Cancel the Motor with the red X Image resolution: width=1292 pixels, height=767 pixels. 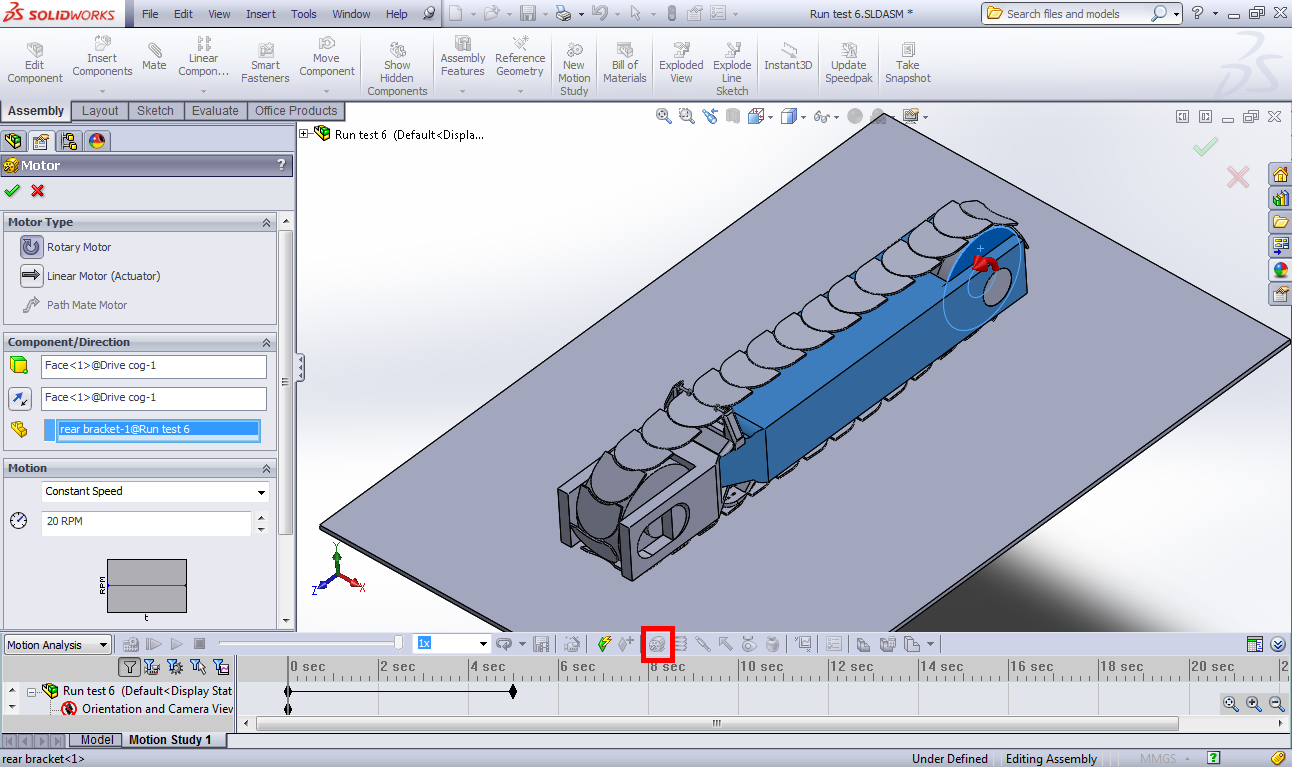tap(38, 191)
